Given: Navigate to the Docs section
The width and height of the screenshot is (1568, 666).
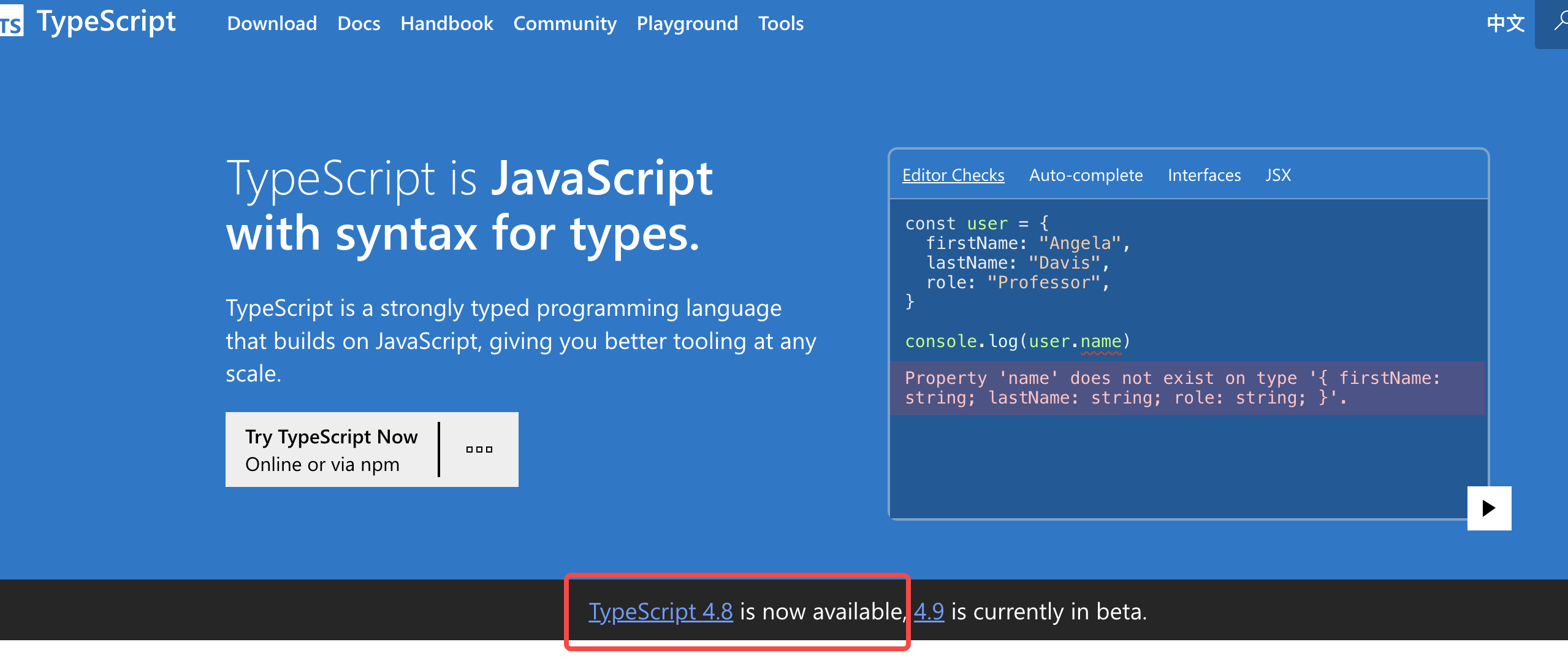Looking at the screenshot, I should 359,23.
